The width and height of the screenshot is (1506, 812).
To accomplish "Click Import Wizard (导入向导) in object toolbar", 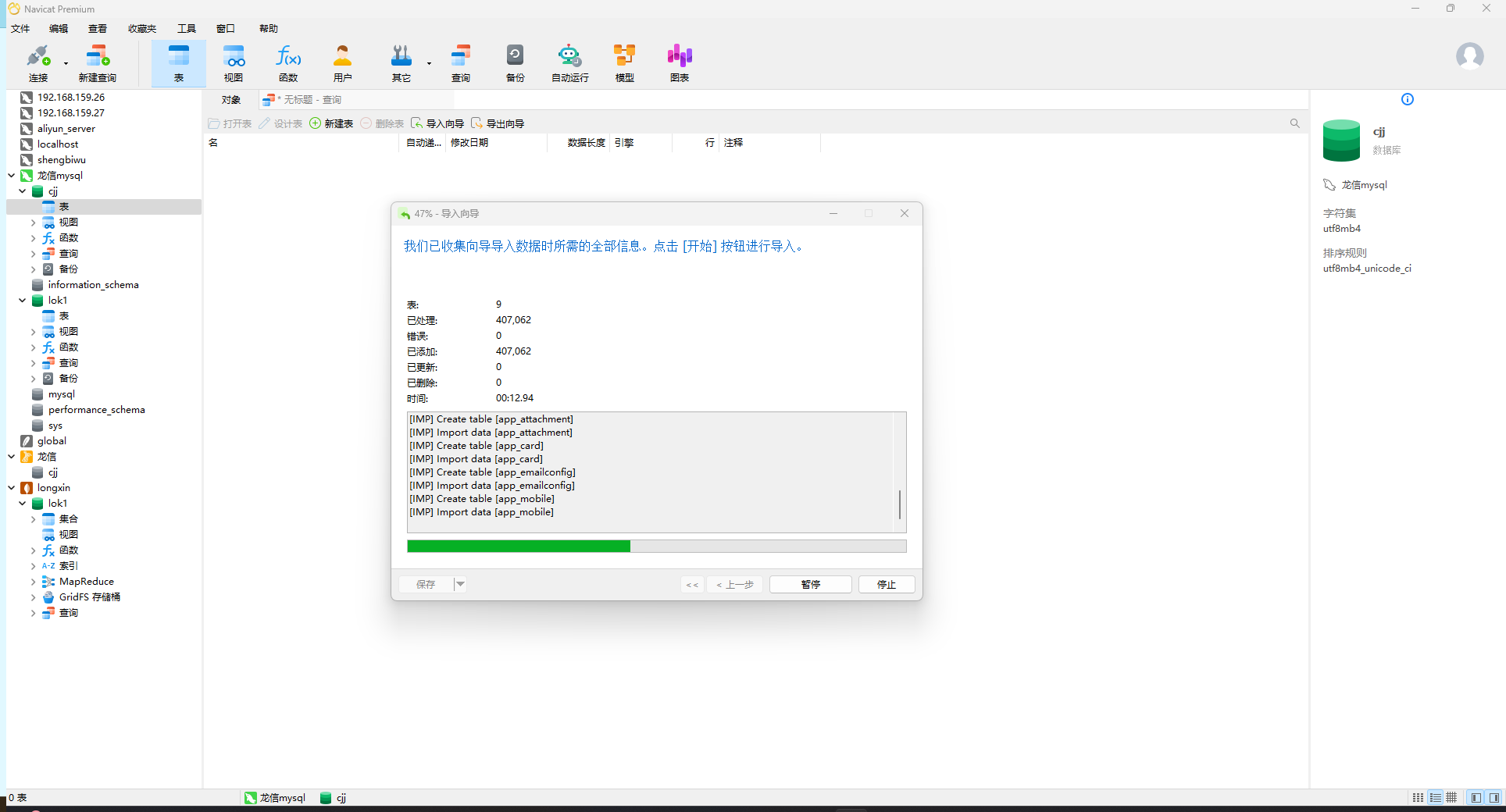I will tap(437, 123).
